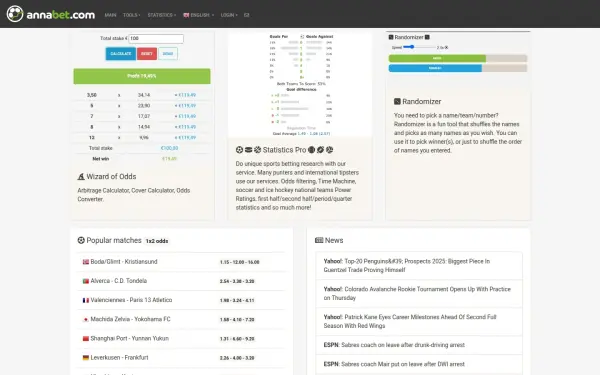Image resolution: width=600 pixels, height=375 pixels.
Task: Click the basketball icon before Statistics Pro
Action: click(257, 150)
